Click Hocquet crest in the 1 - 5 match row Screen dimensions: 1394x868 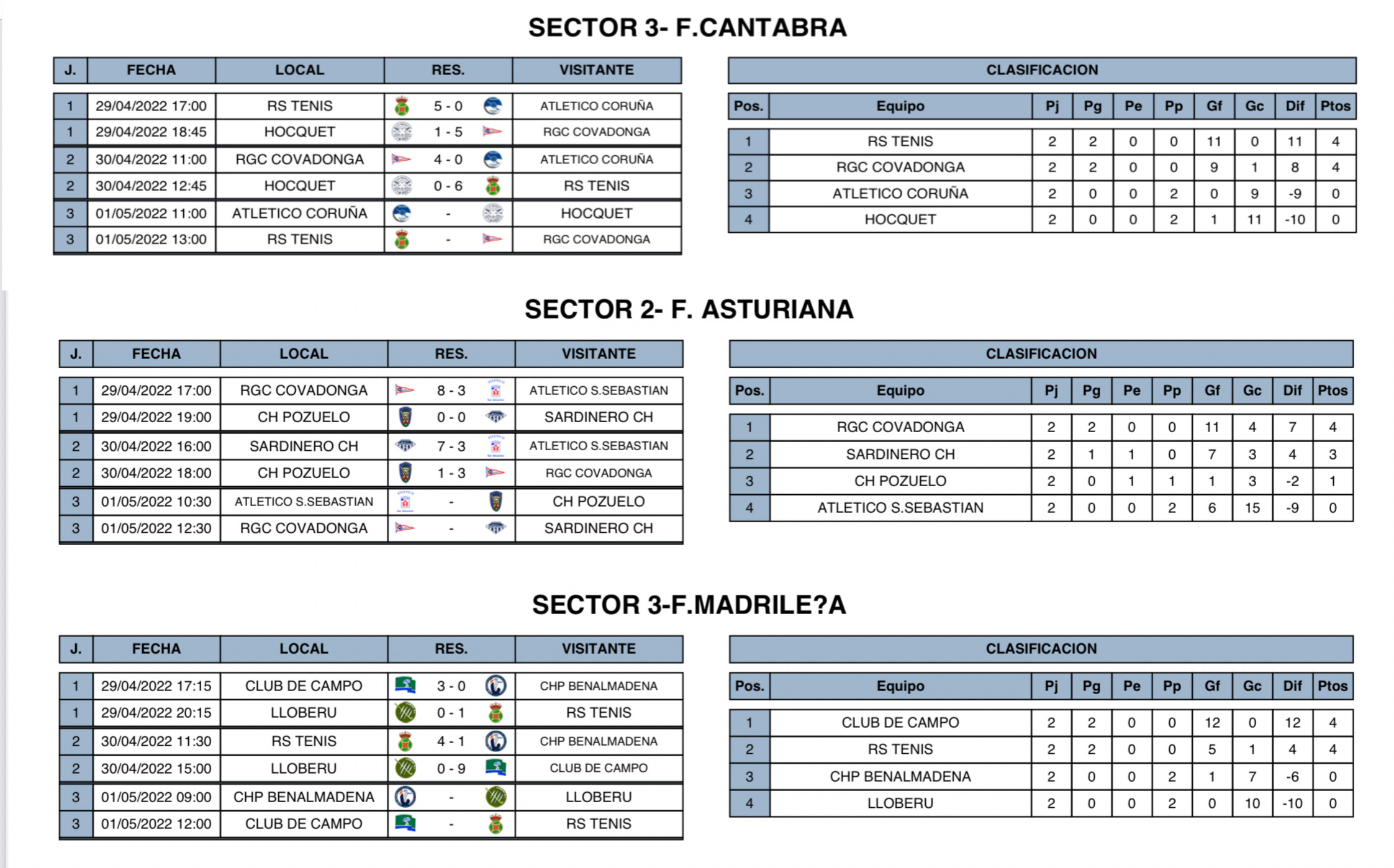(402, 132)
